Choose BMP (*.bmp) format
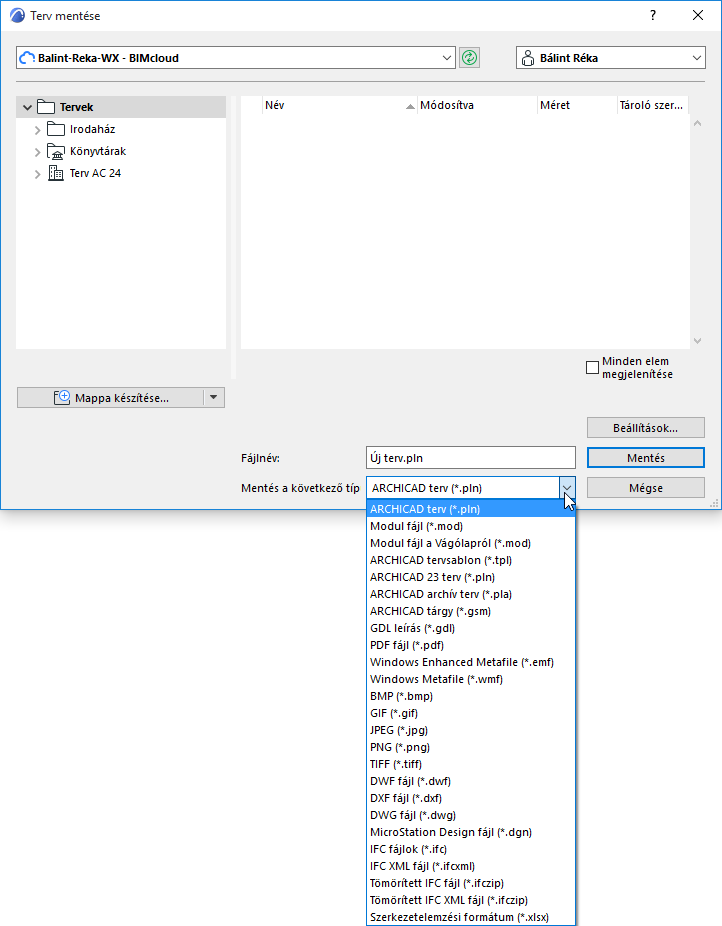This screenshot has height=926, width=722. (x=471, y=696)
